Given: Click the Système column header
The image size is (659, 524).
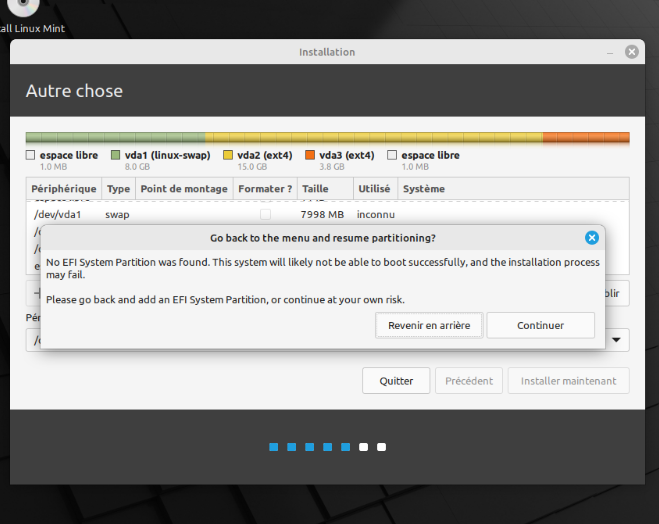Looking at the screenshot, I should tap(513, 189).
